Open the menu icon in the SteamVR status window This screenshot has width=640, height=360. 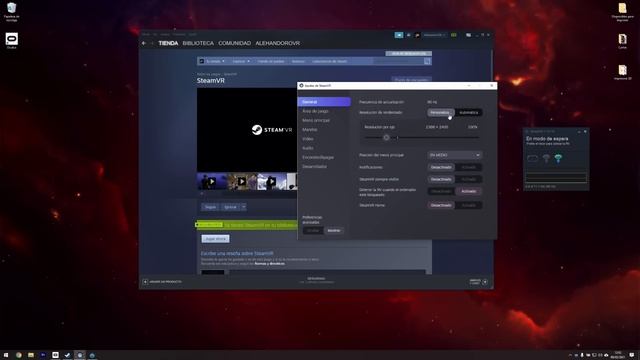(527, 131)
